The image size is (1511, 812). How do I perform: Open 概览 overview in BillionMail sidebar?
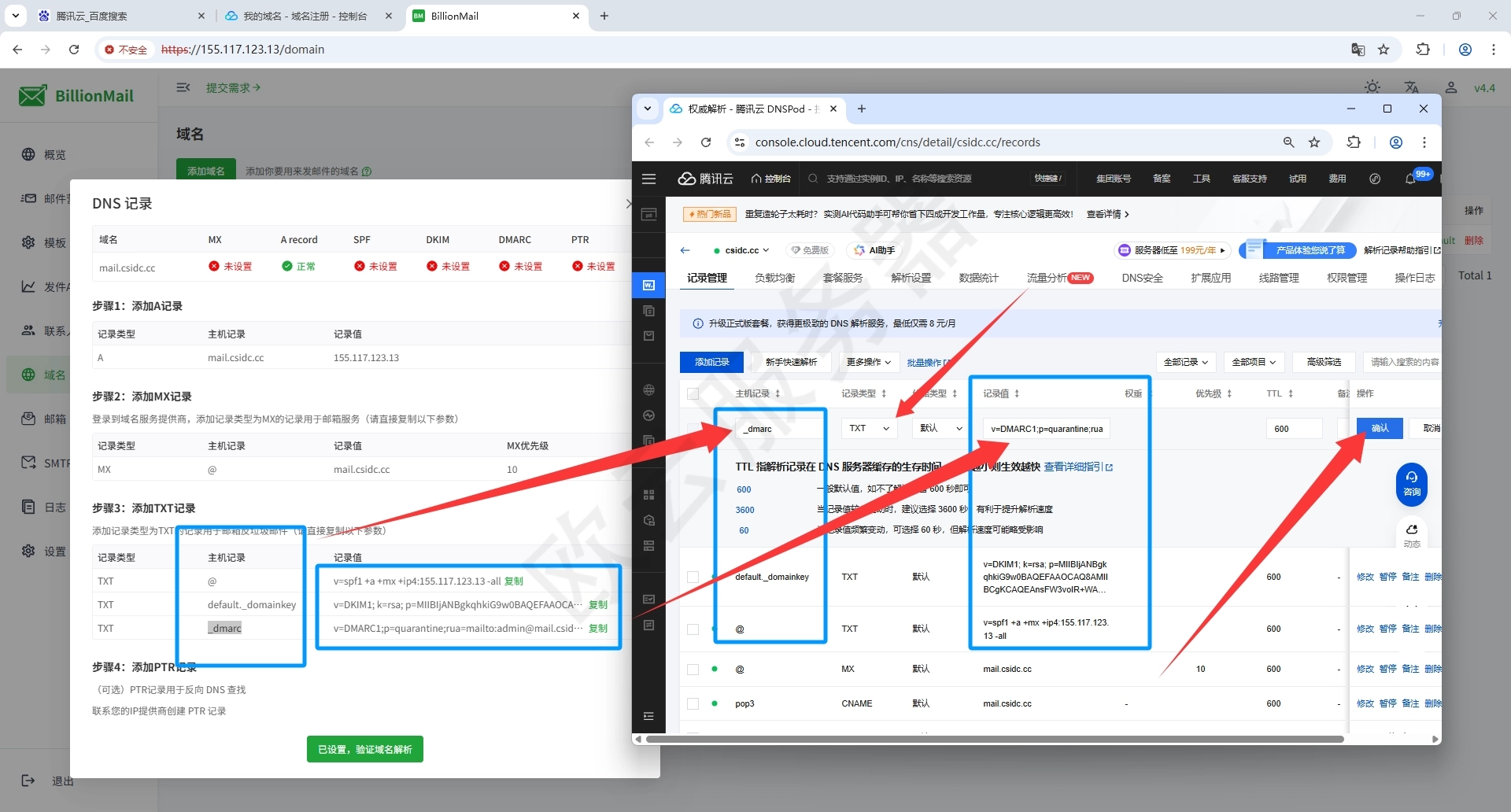(x=44, y=154)
